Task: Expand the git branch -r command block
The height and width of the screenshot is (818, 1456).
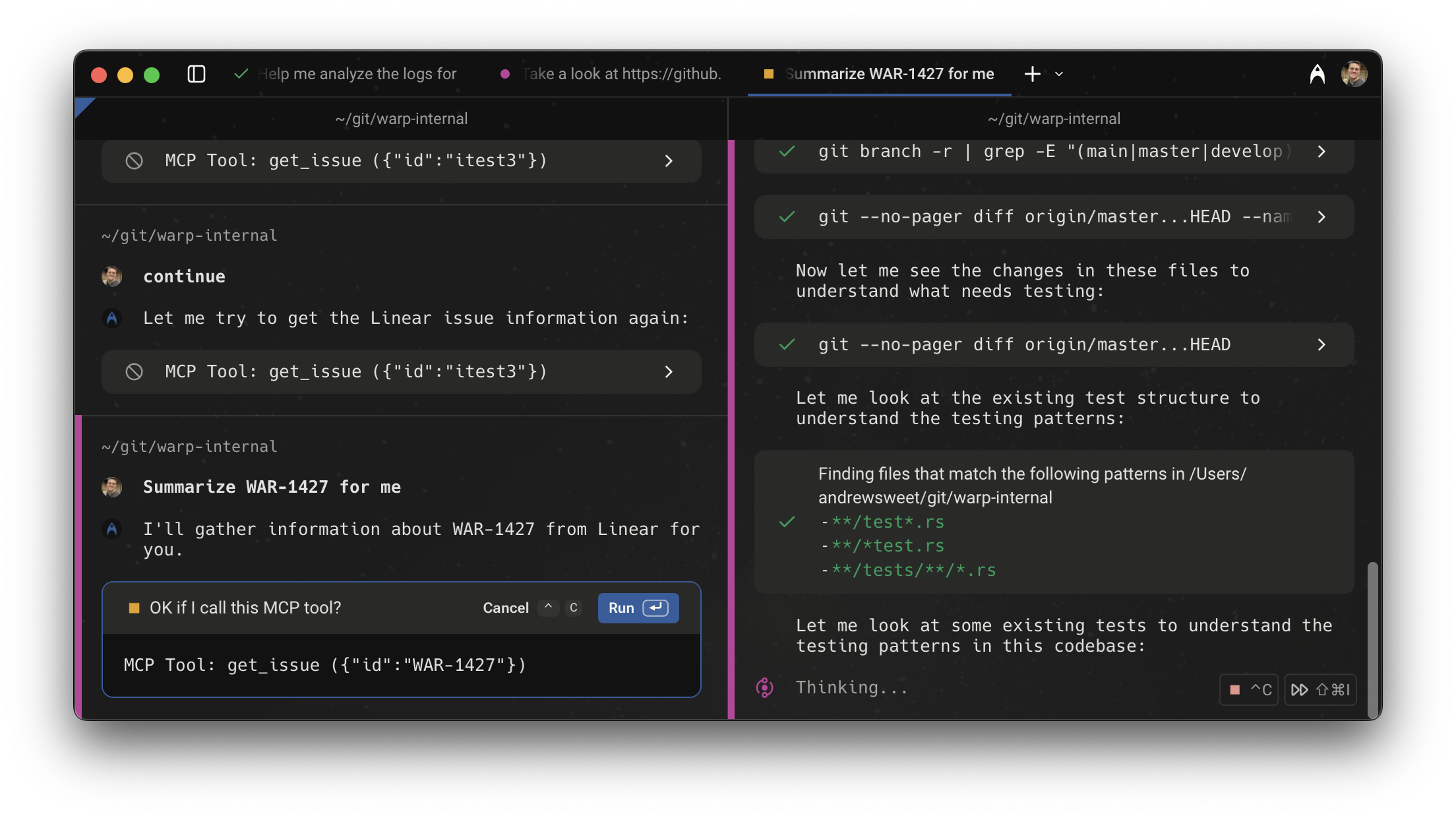Action: [x=1321, y=152]
